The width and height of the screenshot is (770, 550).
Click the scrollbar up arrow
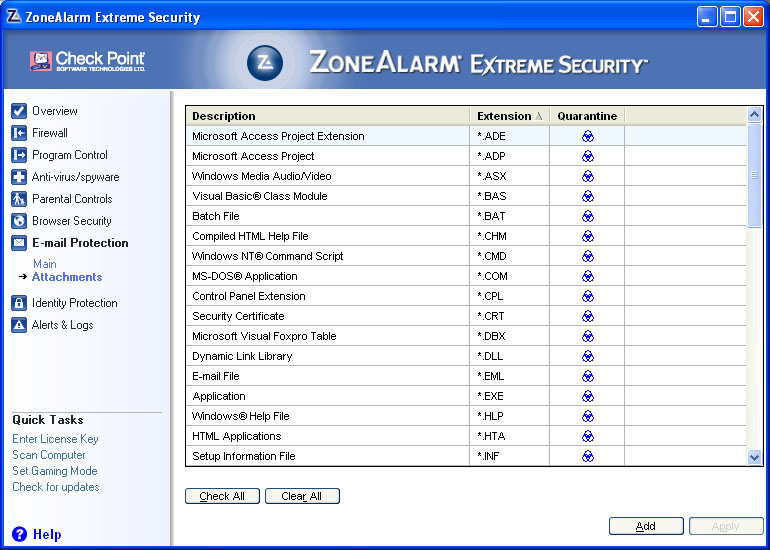[754, 115]
